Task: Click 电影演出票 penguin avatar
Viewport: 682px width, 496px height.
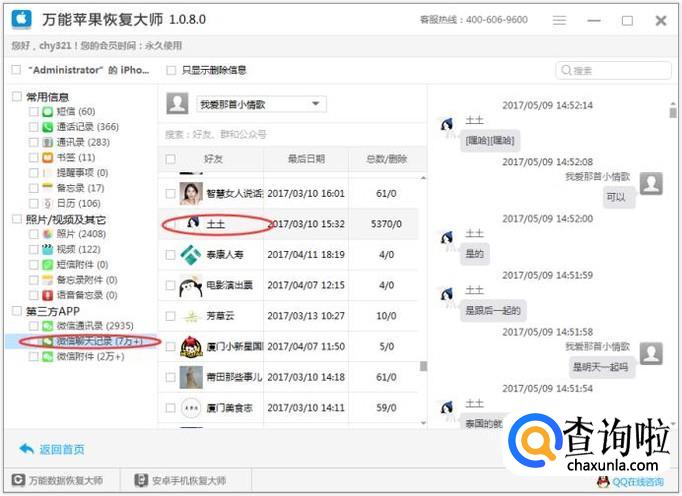Action: tap(191, 285)
